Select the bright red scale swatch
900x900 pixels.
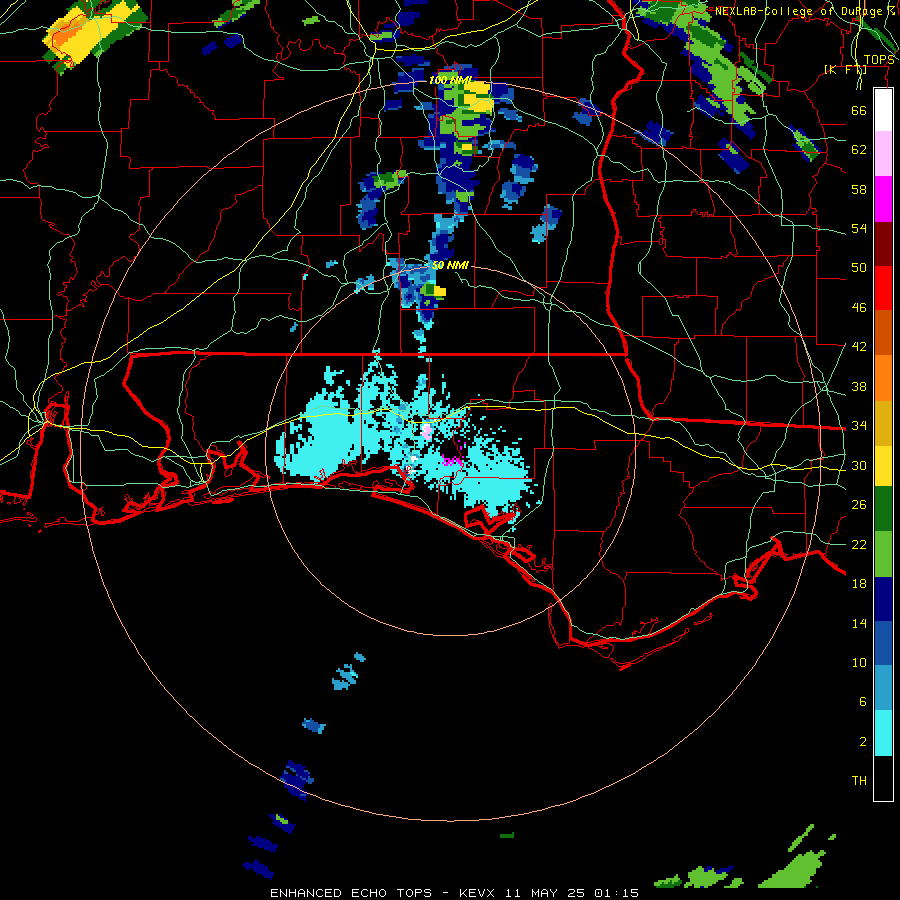tap(883, 288)
